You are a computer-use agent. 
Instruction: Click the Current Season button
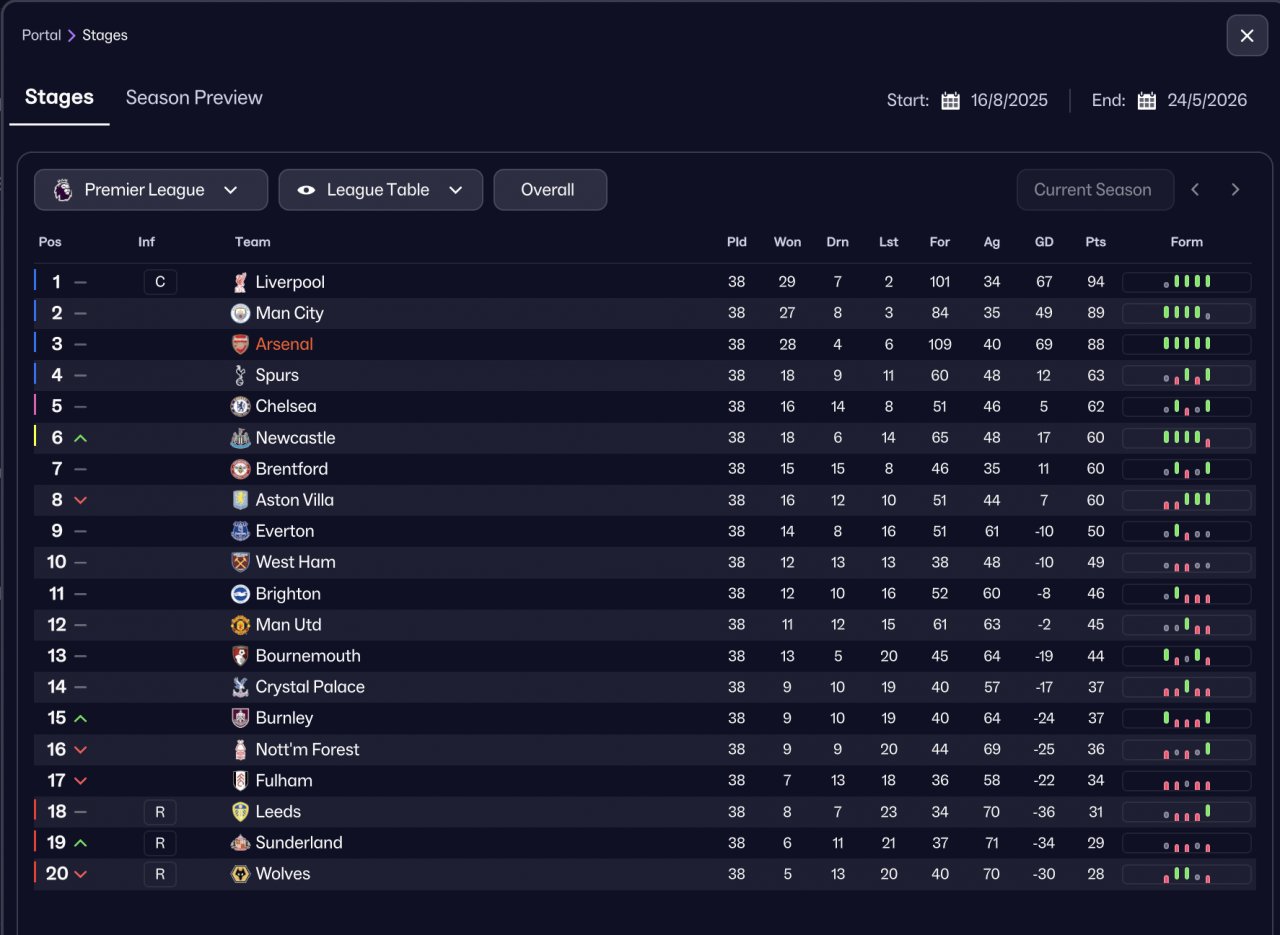pos(1094,190)
